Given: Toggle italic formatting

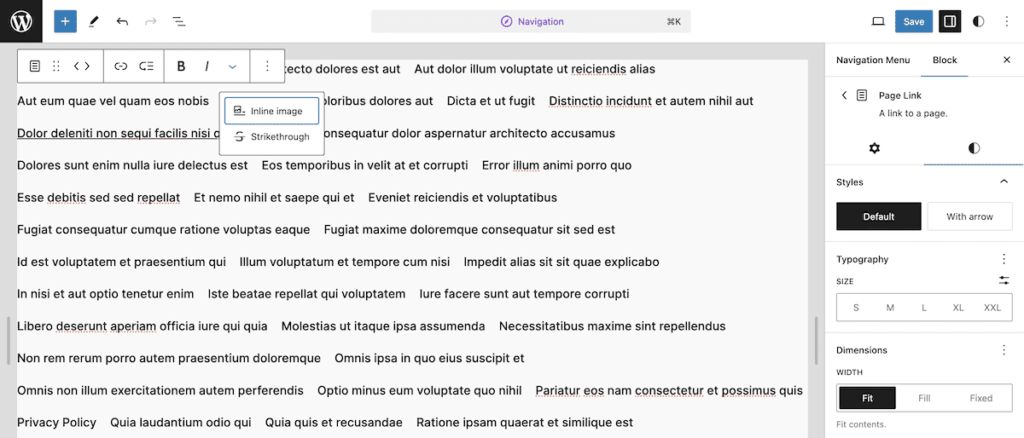Looking at the screenshot, I should click(207, 66).
